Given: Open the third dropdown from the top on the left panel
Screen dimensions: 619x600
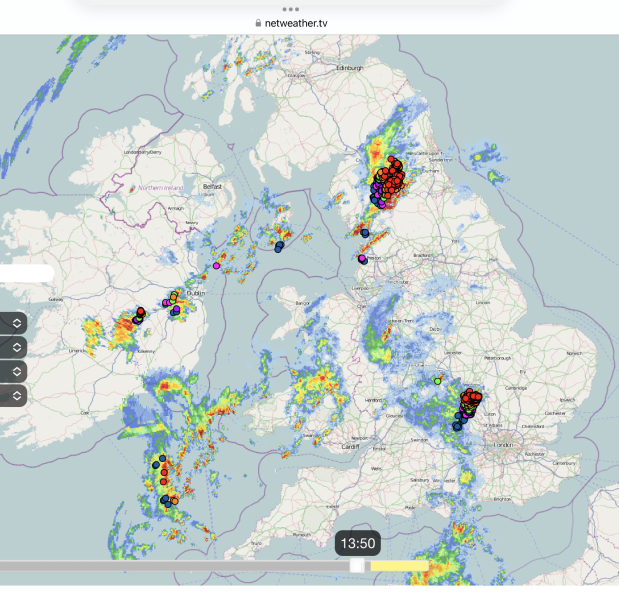Looking at the screenshot, I should 13,371.
